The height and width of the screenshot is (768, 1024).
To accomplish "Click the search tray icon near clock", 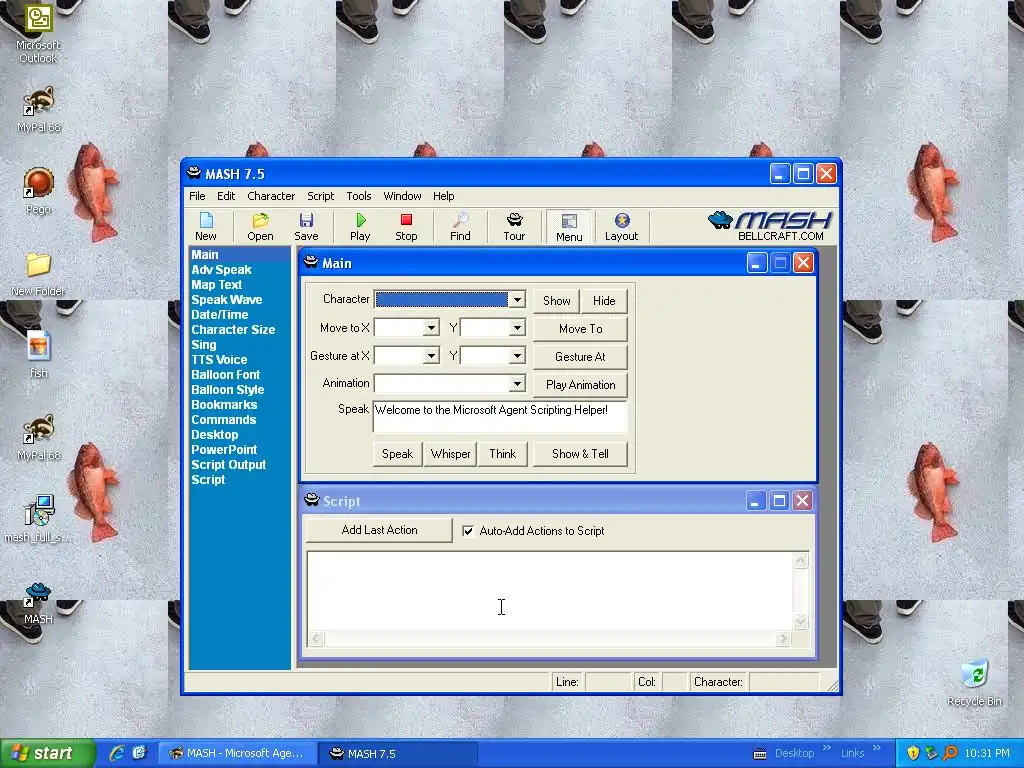I will (x=950, y=753).
